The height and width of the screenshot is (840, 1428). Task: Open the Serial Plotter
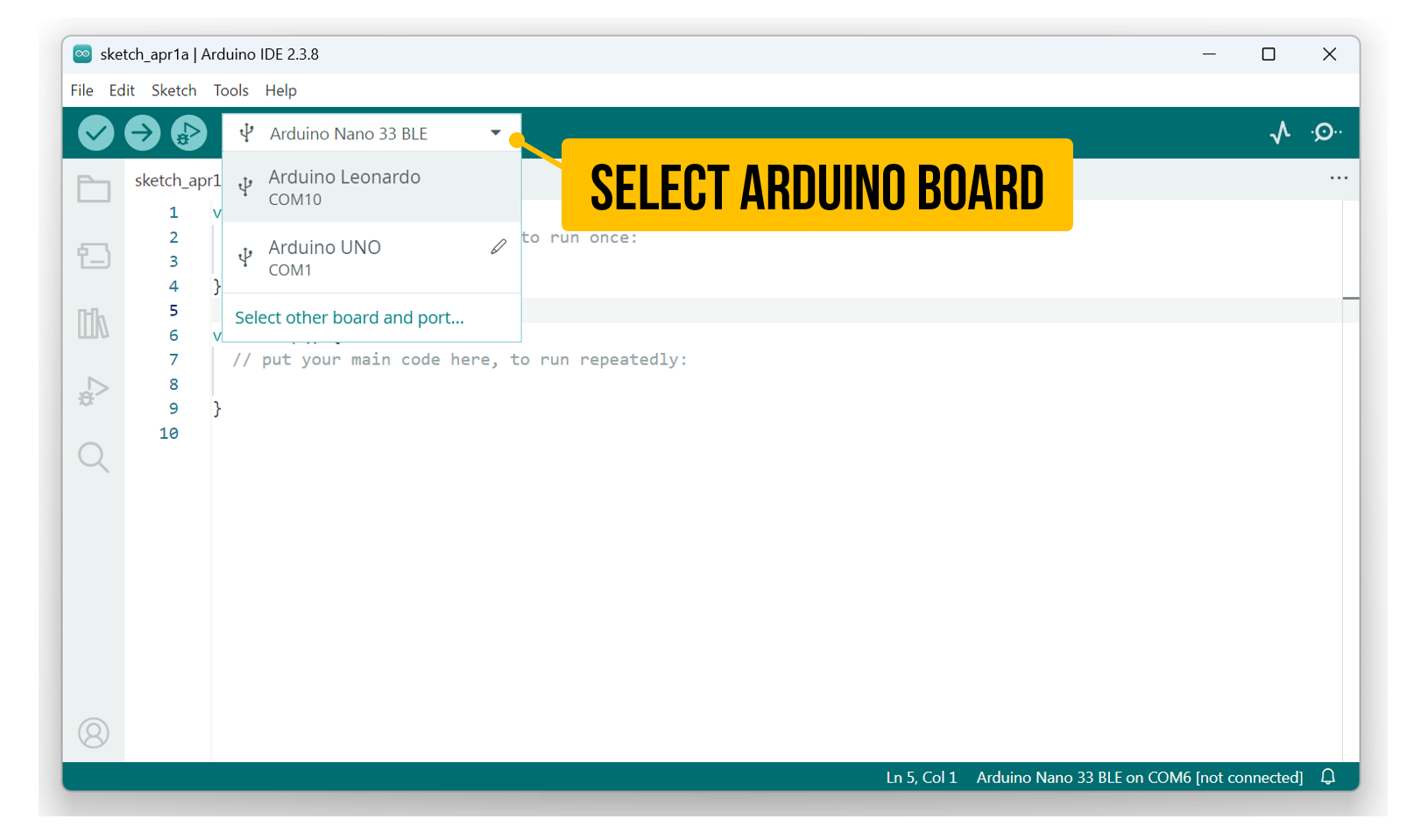pos(1280,132)
